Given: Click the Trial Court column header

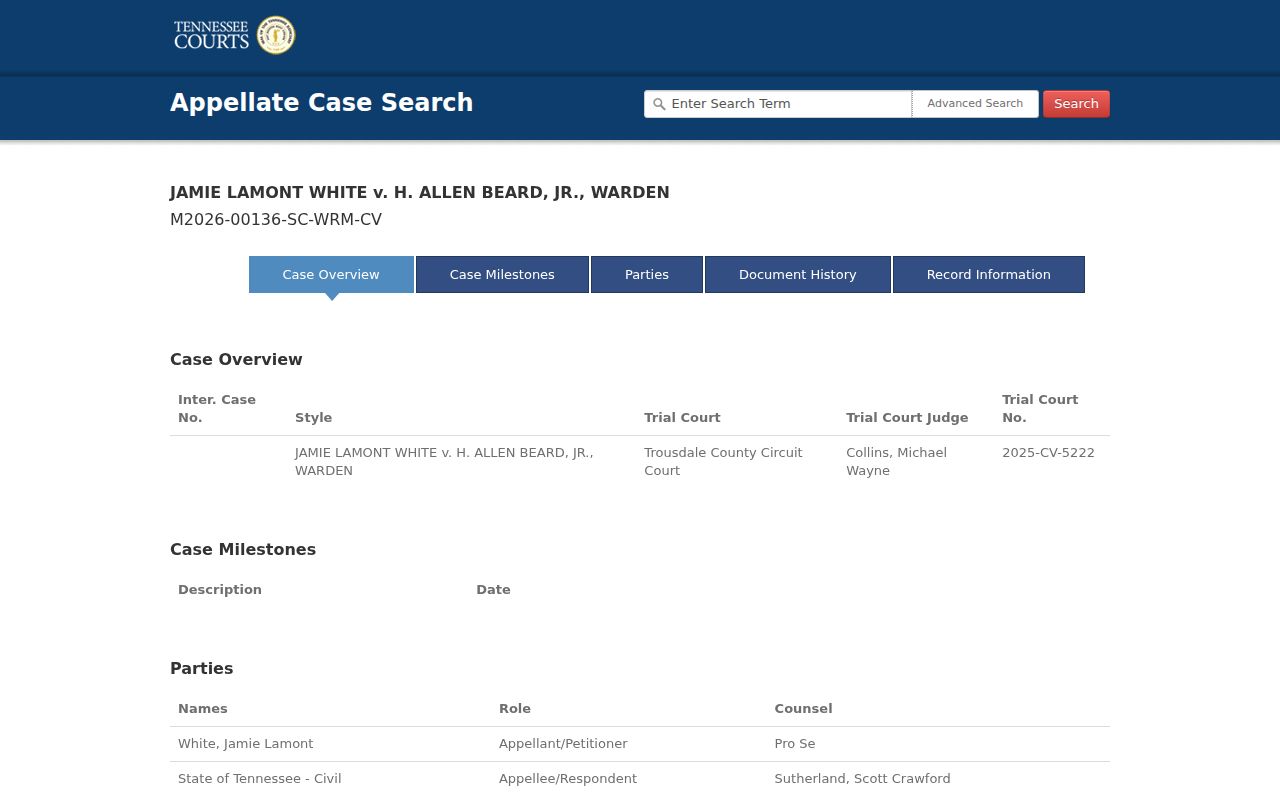Looking at the screenshot, I should (x=682, y=418).
